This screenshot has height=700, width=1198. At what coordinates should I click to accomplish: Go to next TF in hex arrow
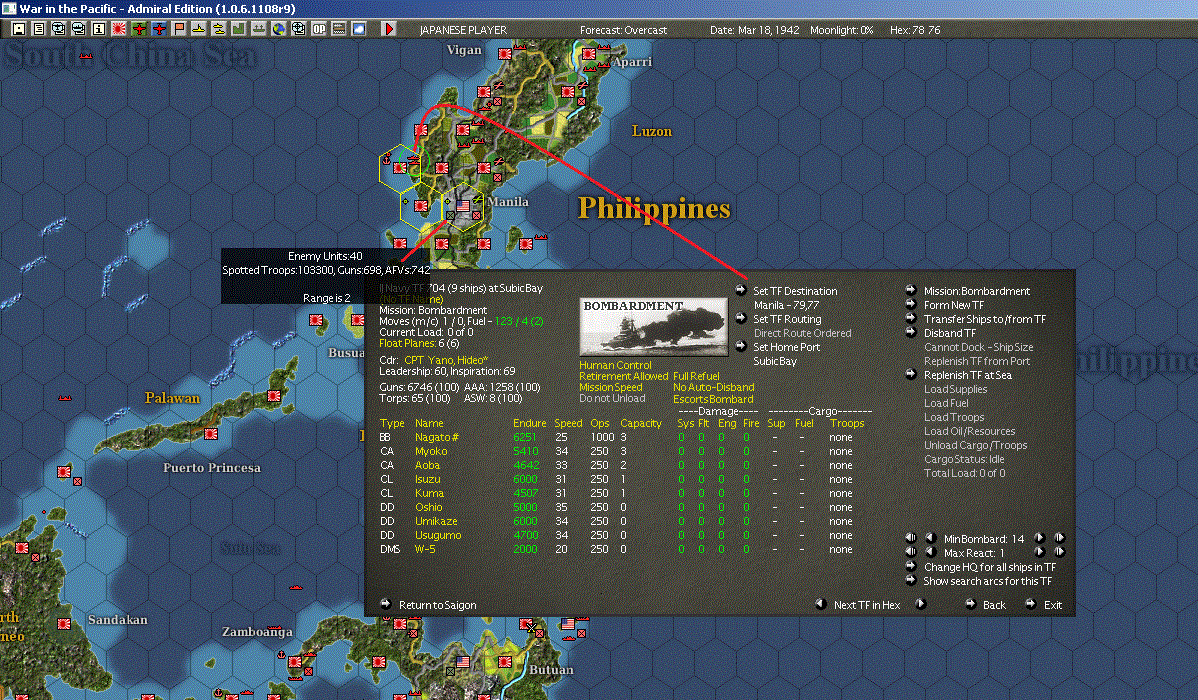[x=921, y=604]
